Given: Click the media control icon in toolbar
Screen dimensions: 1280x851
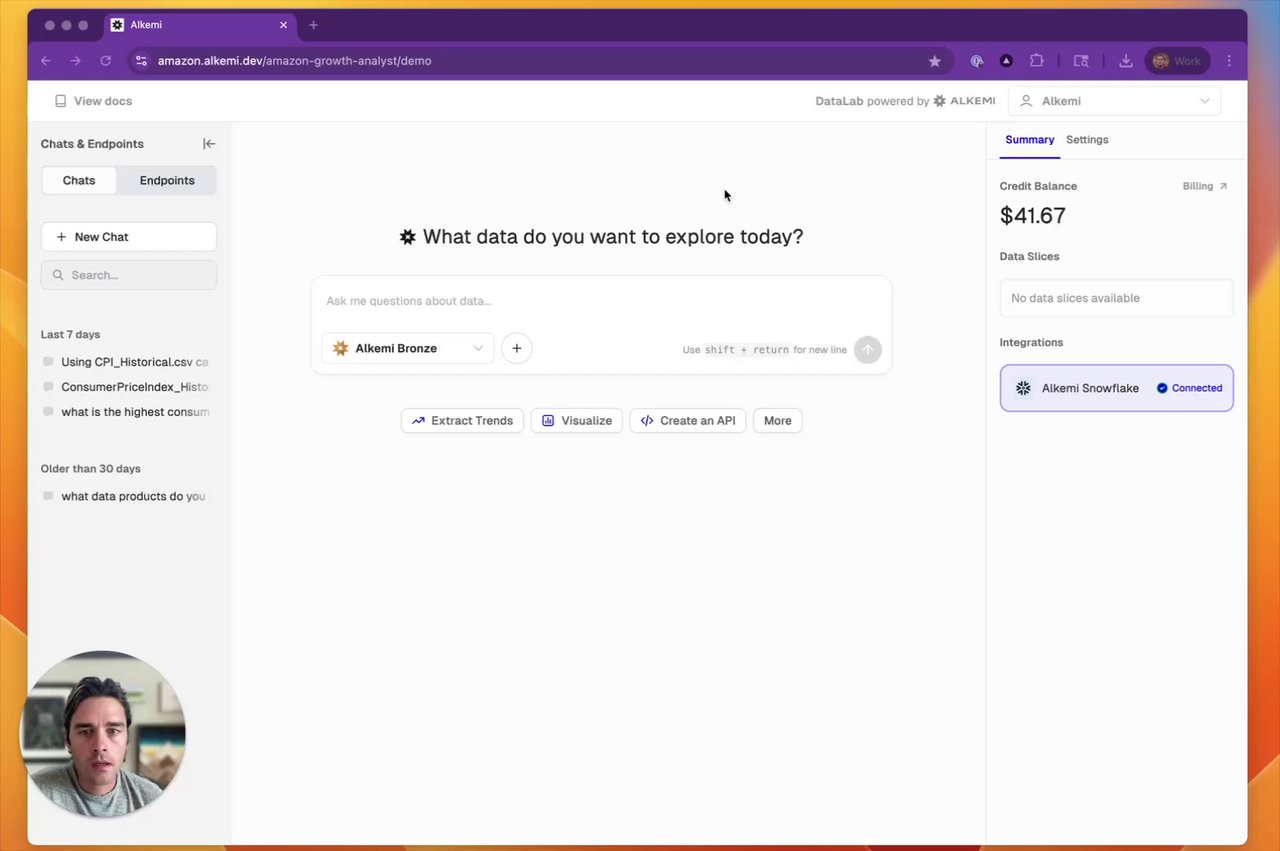Looking at the screenshot, I should (x=1081, y=61).
